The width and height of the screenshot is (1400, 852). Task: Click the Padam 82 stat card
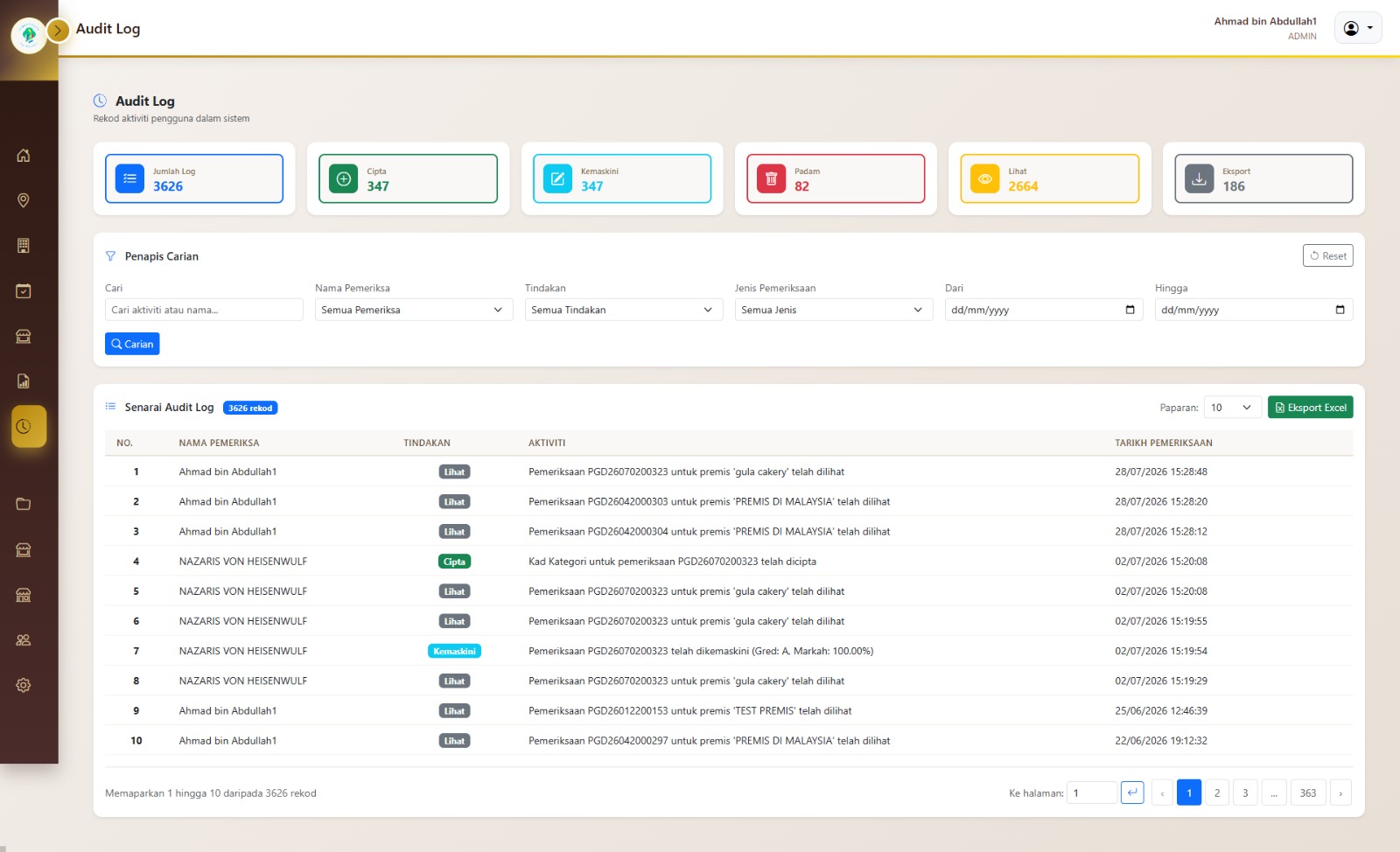coord(836,178)
